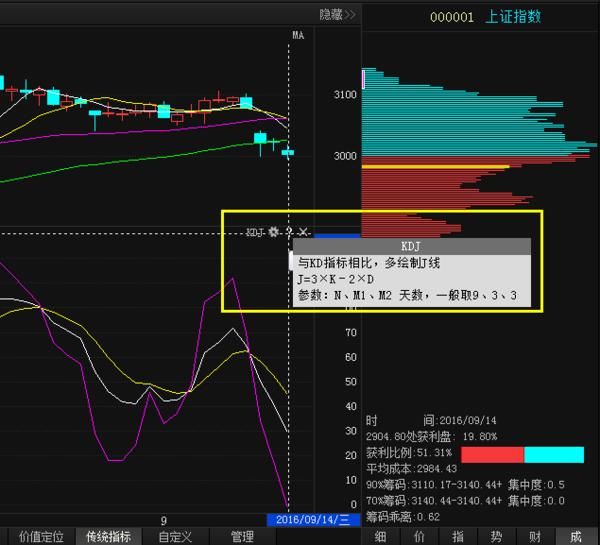Select the 成 cost distribution tab
The height and width of the screenshot is (545, 600).
(x=575, y=537)
